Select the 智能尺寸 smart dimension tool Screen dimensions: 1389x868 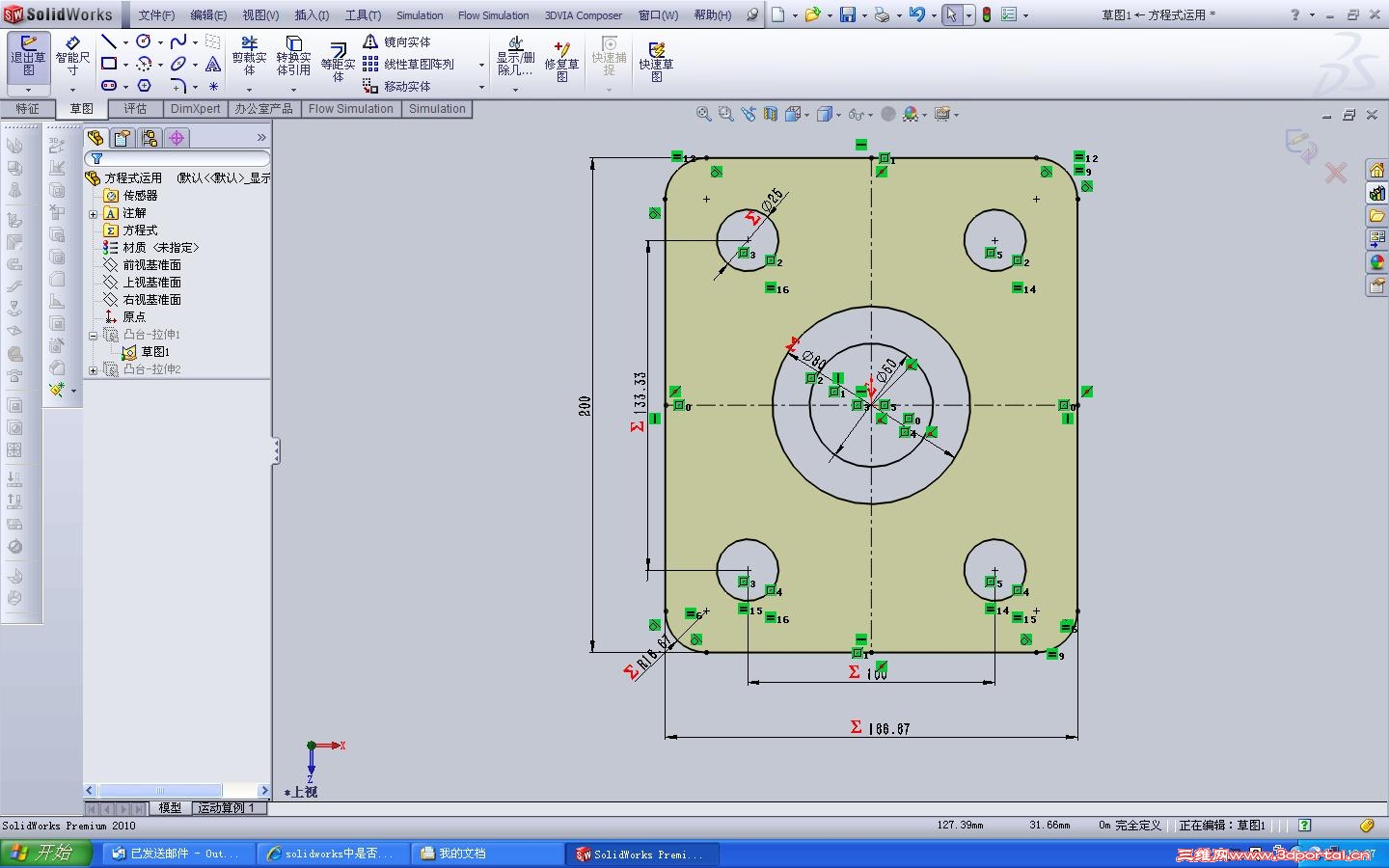[72, 57]
